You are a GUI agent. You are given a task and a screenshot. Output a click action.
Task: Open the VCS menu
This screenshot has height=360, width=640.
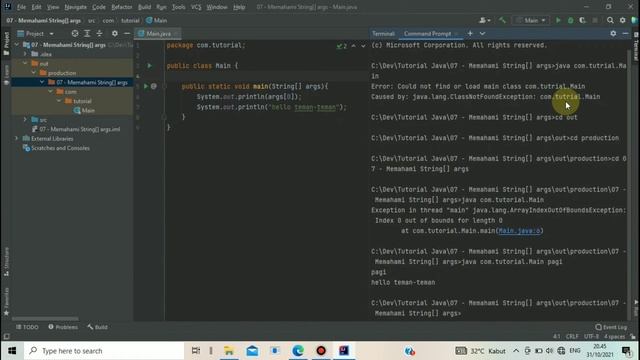(196, 7)
